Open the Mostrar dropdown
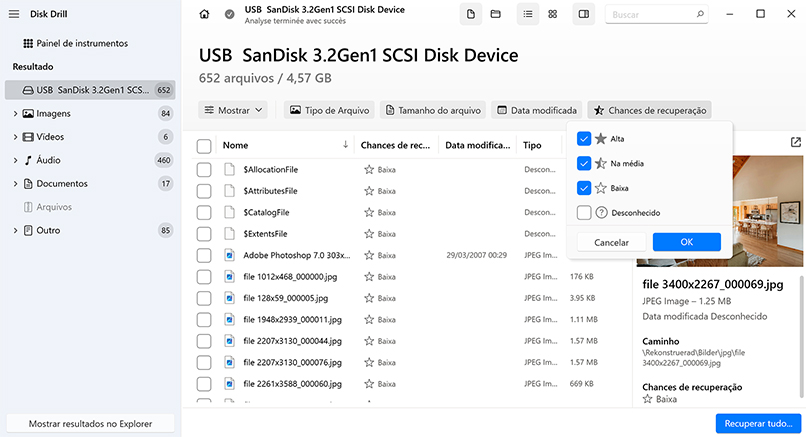This screenshot has height=437, width=806. [x=233, y=110]
